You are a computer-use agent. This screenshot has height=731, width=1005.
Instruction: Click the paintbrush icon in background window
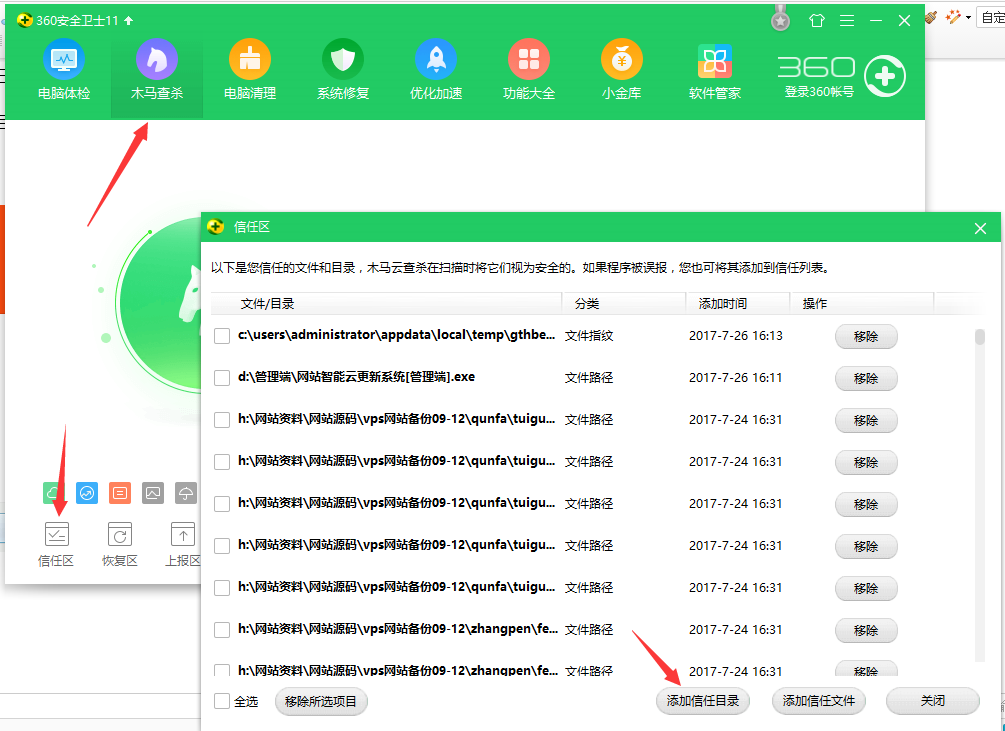pos(931,17)
